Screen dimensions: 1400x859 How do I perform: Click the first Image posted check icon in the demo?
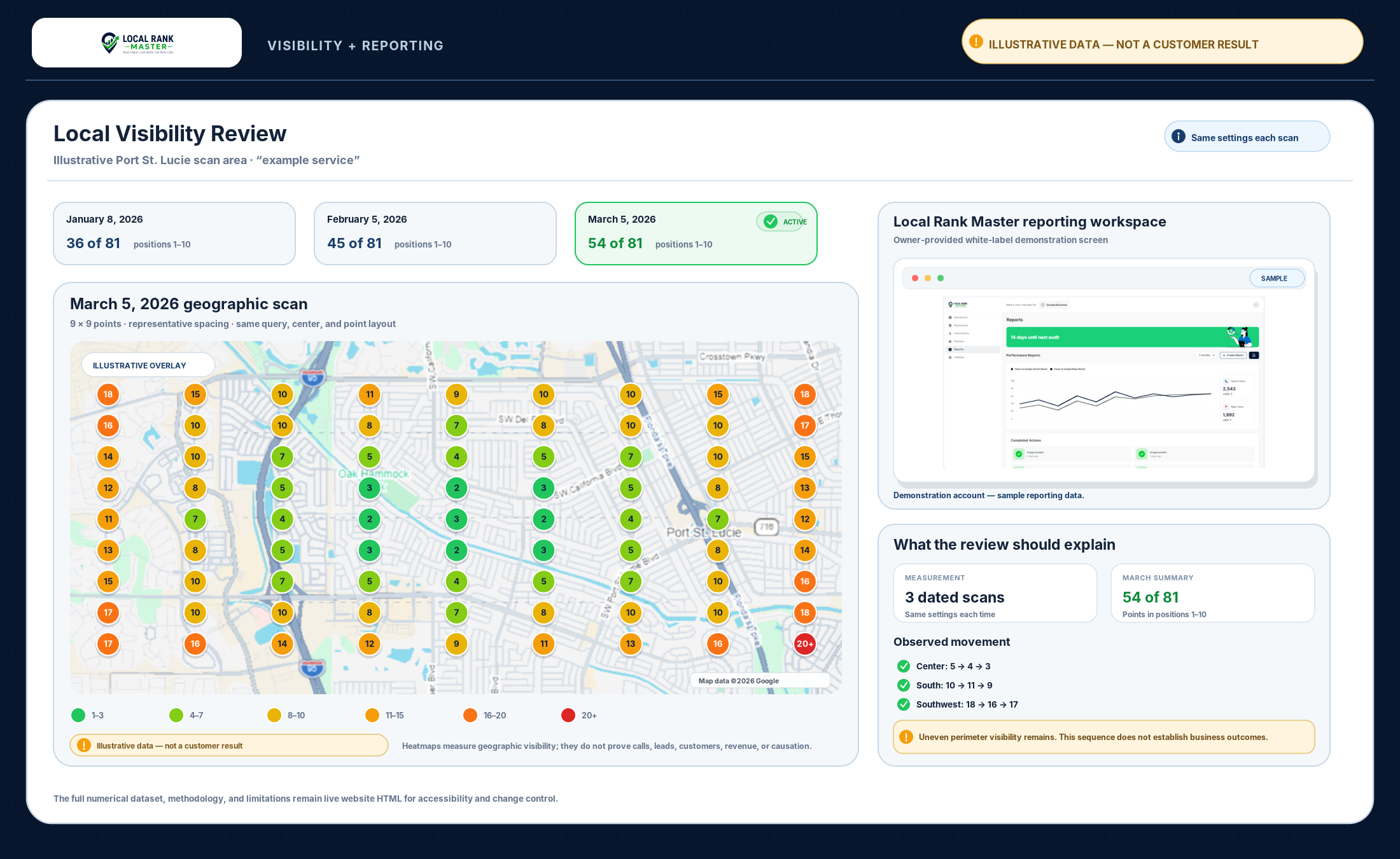1019,454
